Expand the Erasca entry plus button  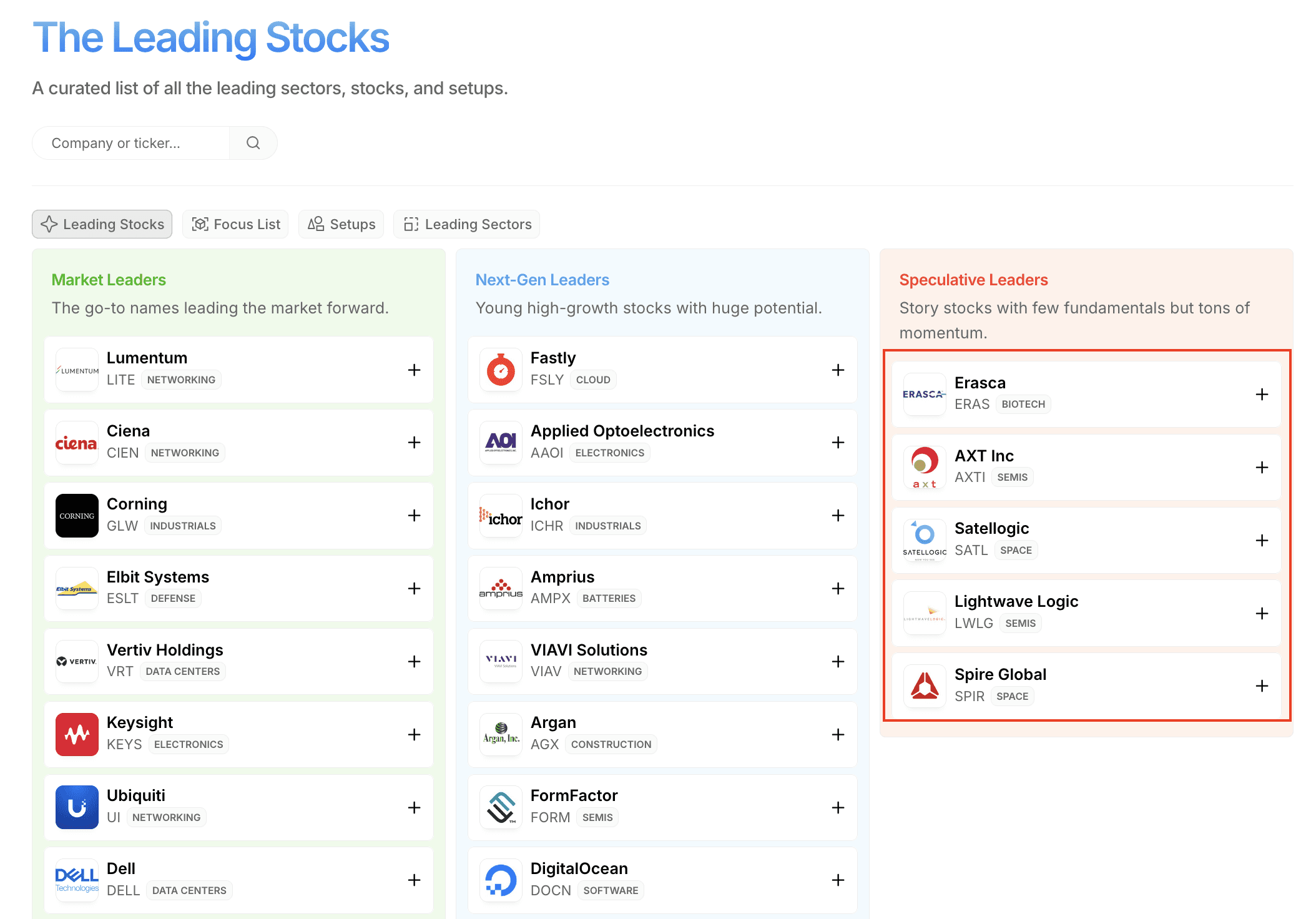(1262, 395)
